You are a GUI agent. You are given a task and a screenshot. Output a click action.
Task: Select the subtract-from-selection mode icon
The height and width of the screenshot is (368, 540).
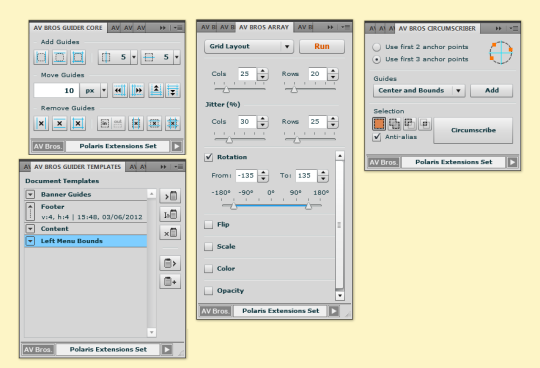tap(409, 124)
